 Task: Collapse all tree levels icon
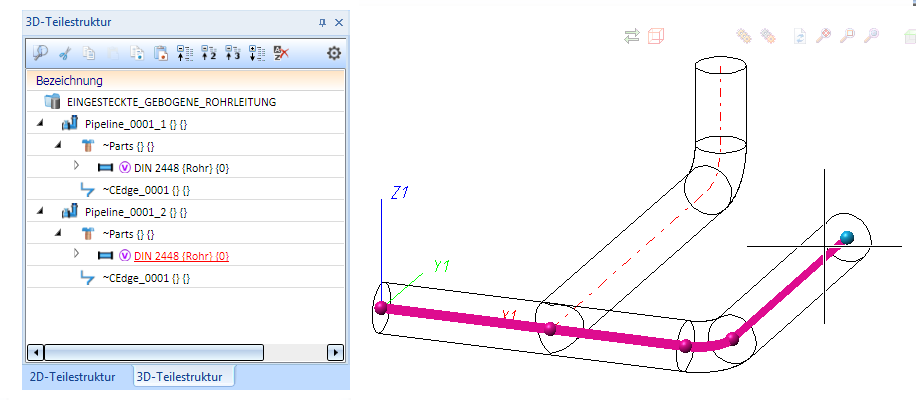[185, 54]
